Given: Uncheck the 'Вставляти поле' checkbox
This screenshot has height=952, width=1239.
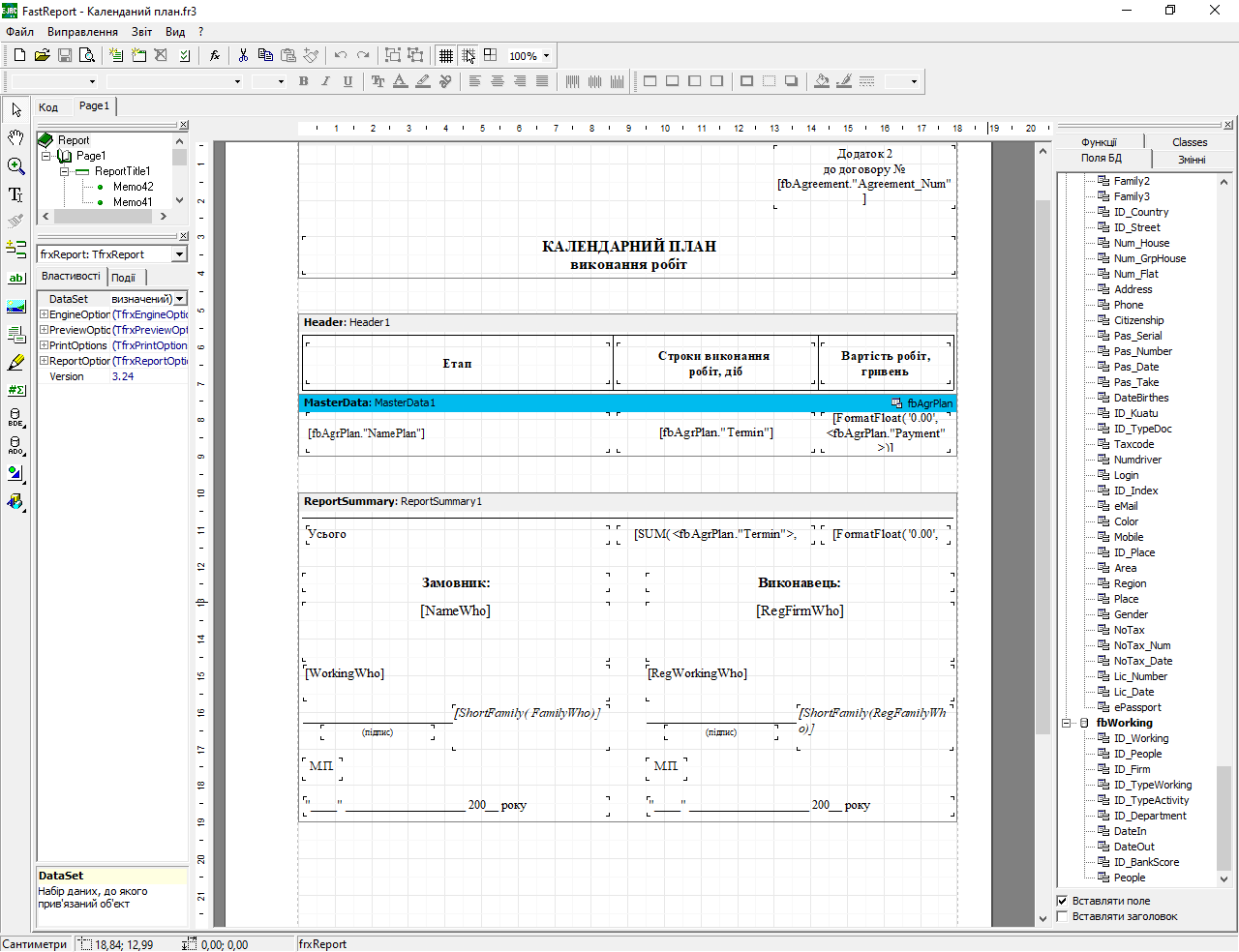Looking at the screenshot, I should coord(1063,901).
